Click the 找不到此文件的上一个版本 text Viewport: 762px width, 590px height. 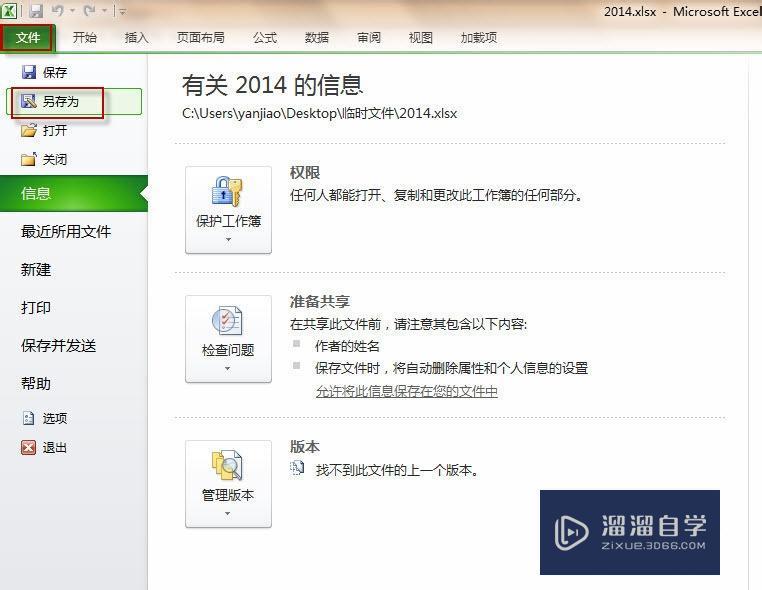click(398, 470)
